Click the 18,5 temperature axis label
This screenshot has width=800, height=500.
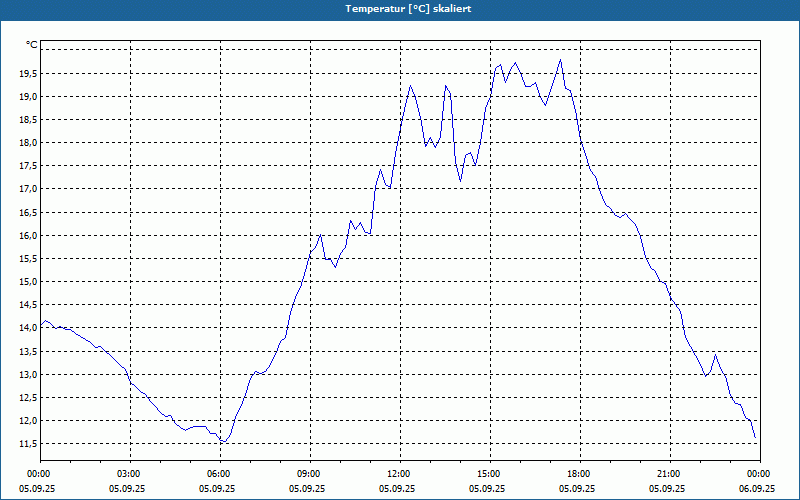(28, 120)
